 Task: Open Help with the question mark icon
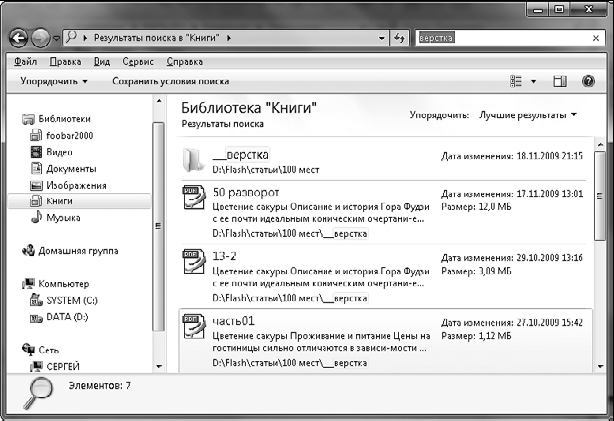click(x=588, y=81)
